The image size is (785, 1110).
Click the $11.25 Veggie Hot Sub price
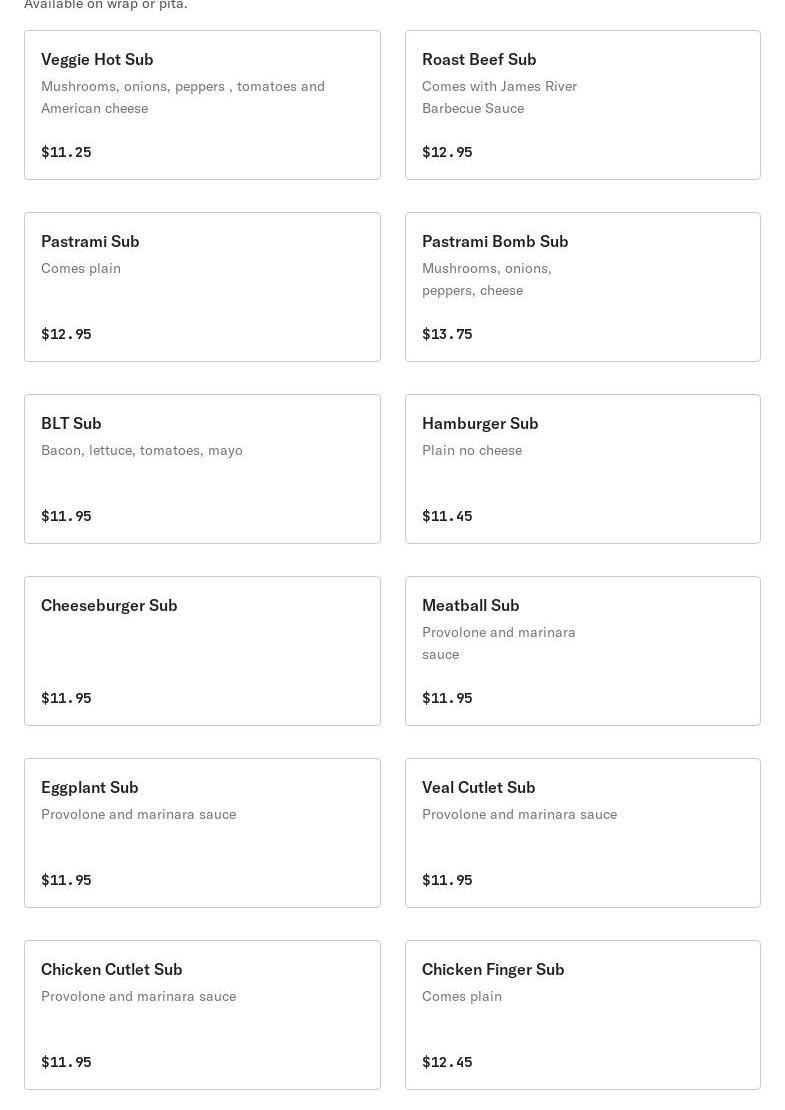pos(66,152)
